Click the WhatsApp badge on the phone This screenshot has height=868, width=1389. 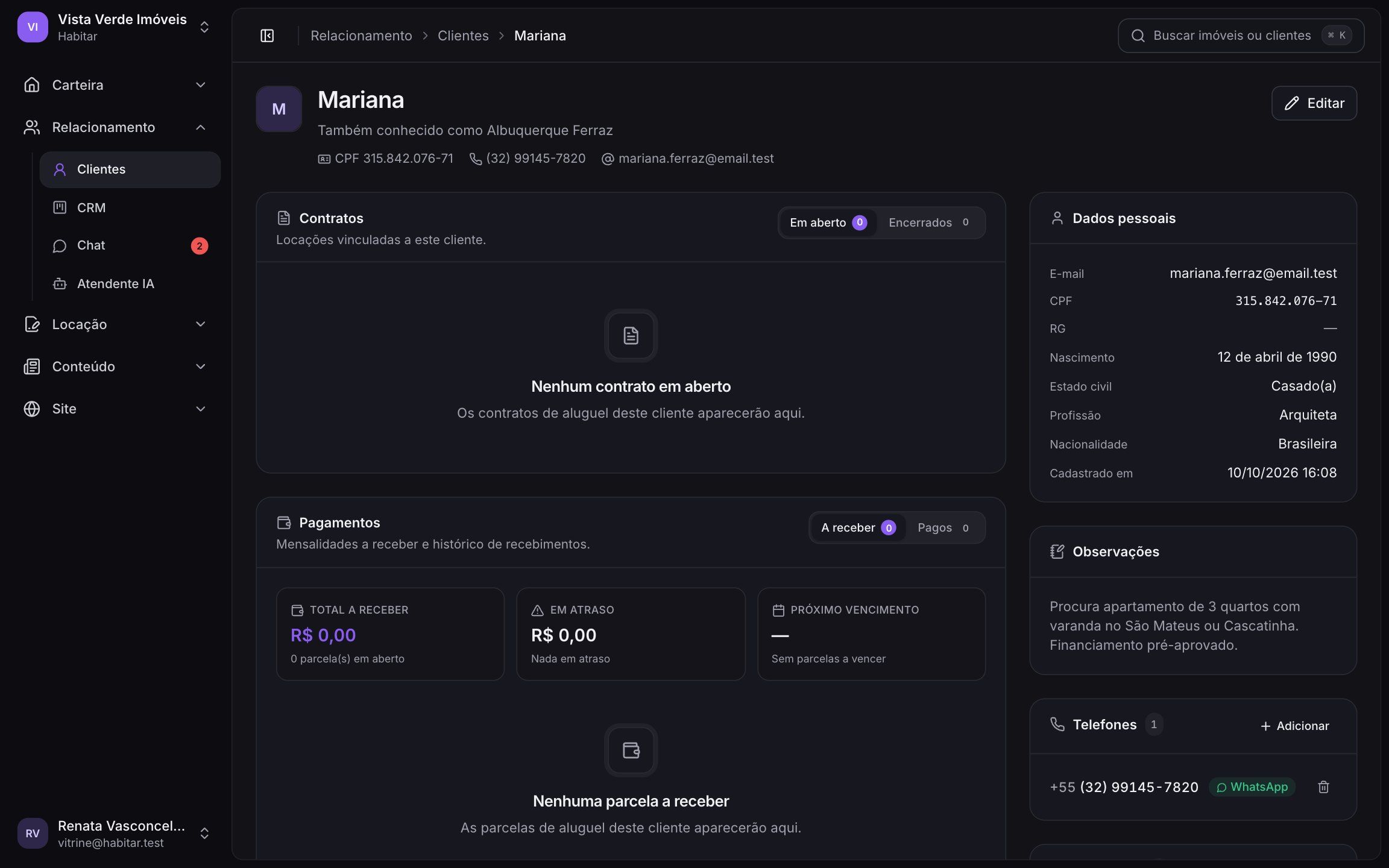pyautogui.click(x=1252, y=787)
